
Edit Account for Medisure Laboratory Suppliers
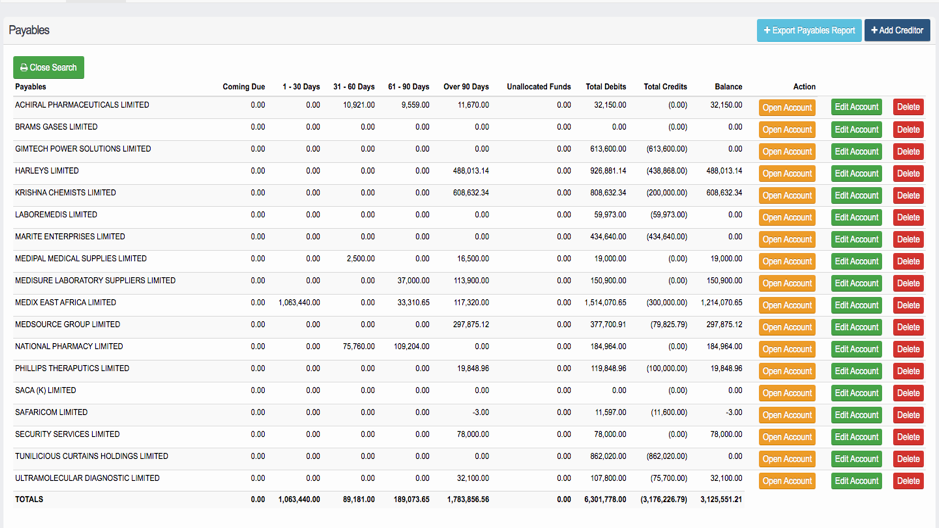click(x=856, y=283)
